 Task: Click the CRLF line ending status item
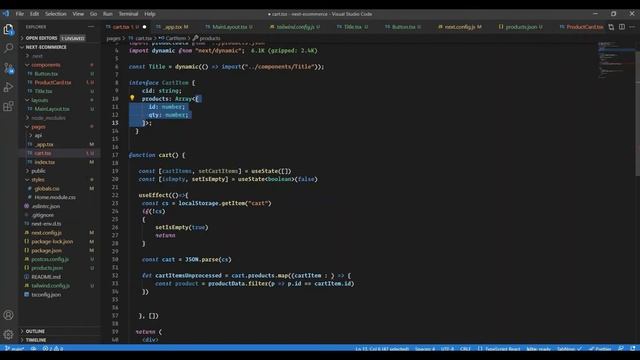[465, 349]
